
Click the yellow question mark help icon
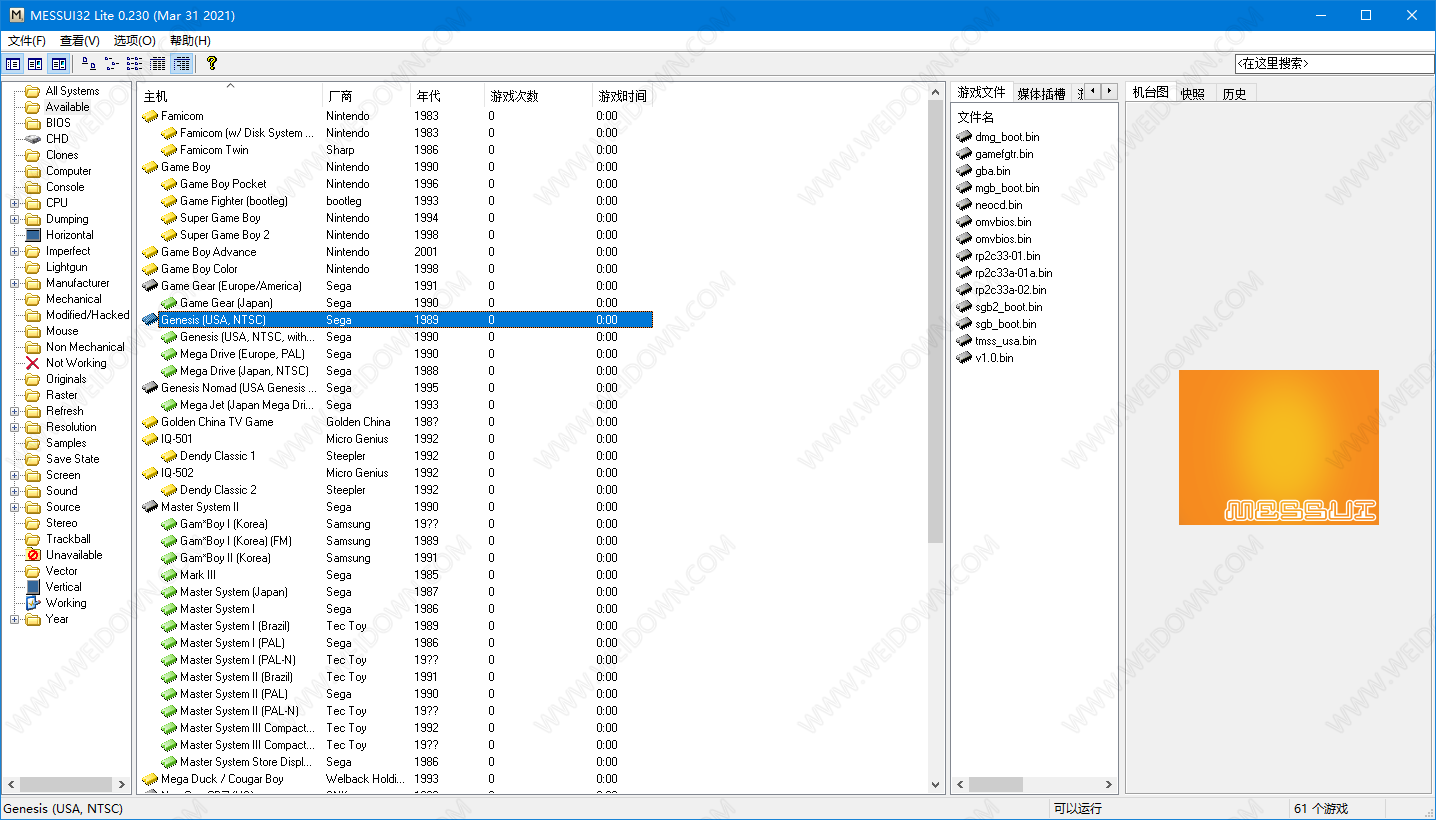click(x=212, y=63)
